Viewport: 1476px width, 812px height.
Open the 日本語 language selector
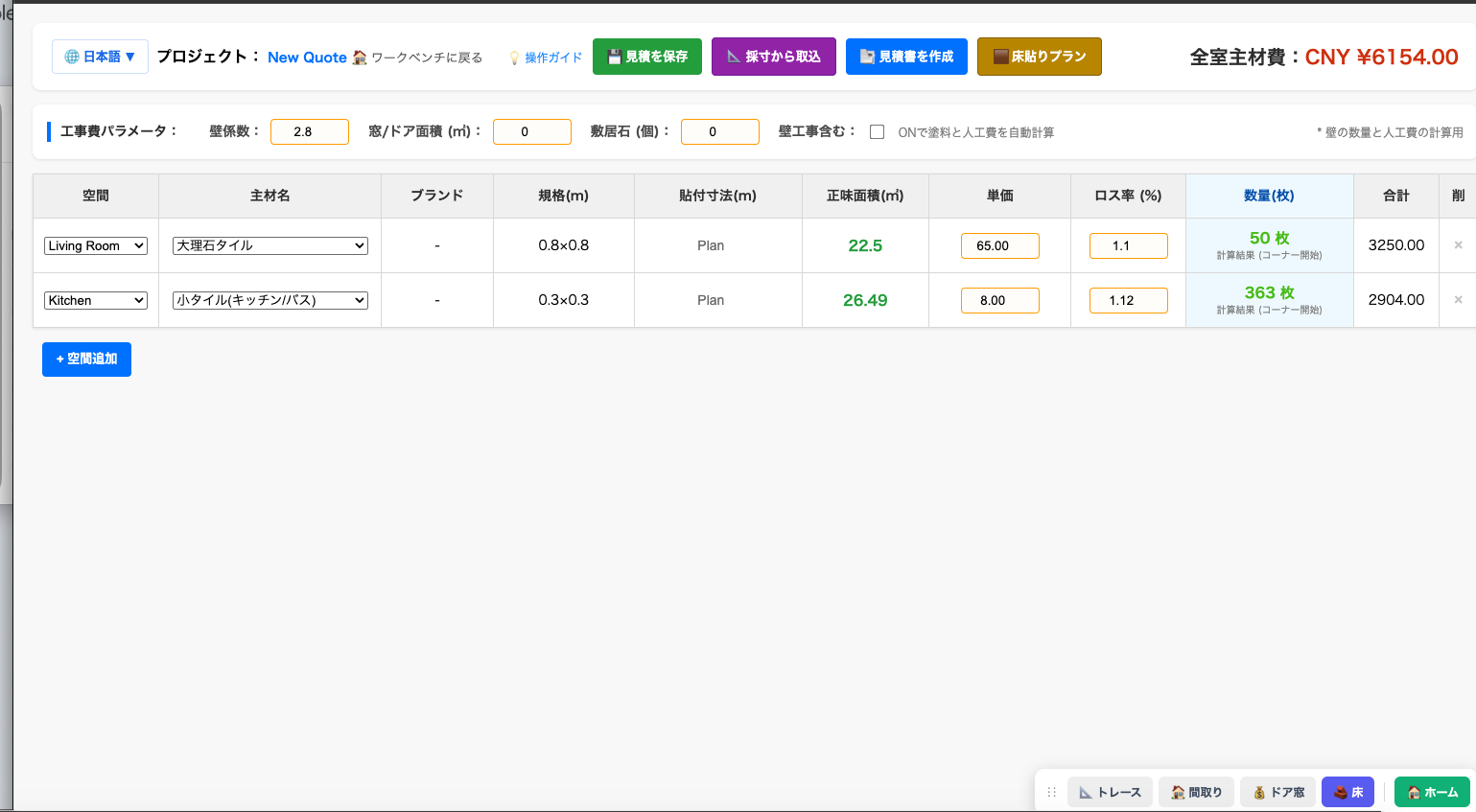(100, 57)
